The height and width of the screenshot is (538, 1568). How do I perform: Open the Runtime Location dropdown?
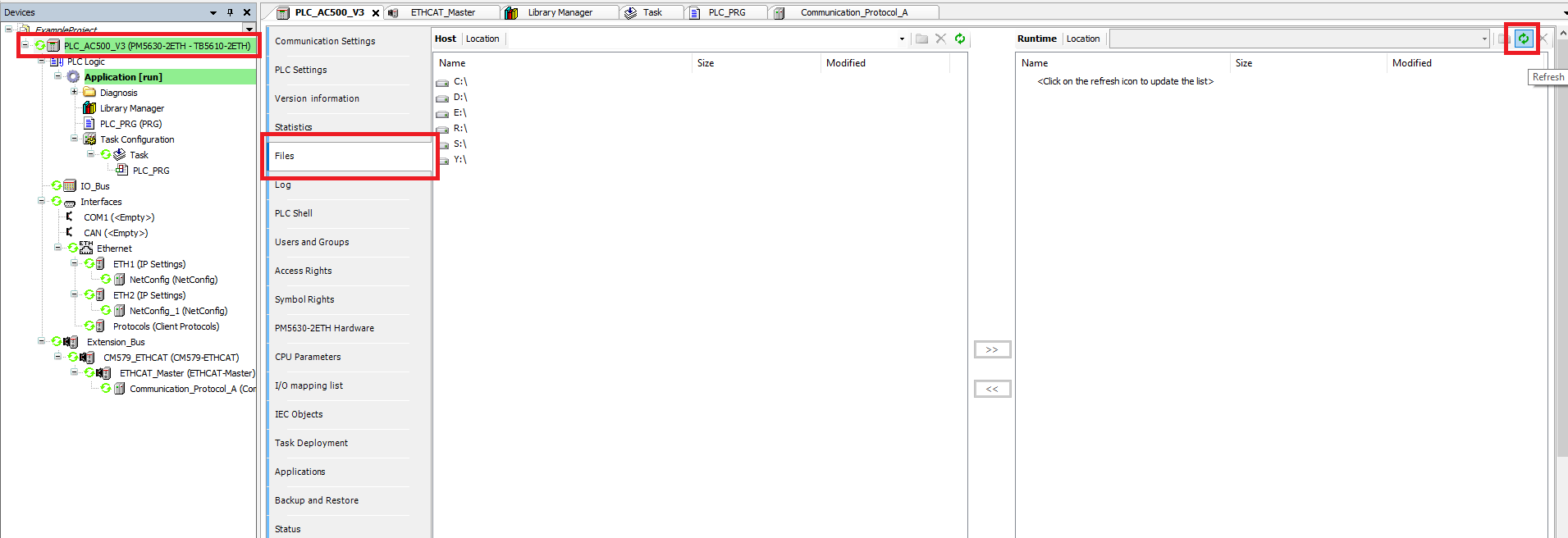(1483, 39)
